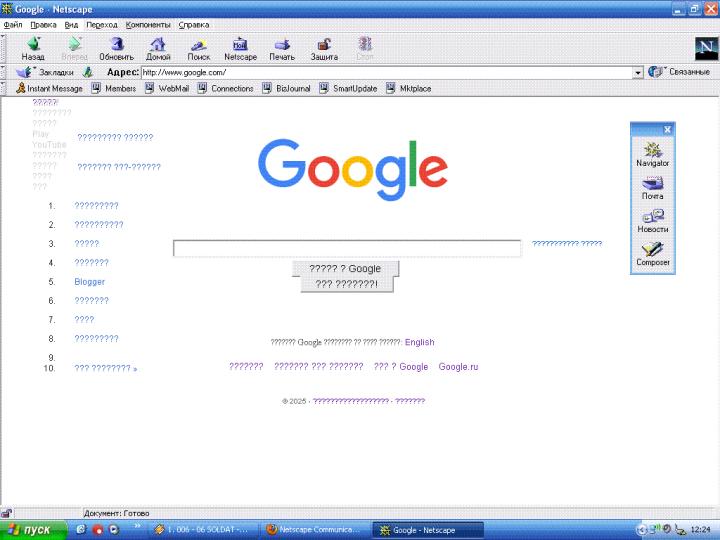Viewport: 720px width, 540px height.
Task: Open the Домой home icon
Action: click(158, 44)
